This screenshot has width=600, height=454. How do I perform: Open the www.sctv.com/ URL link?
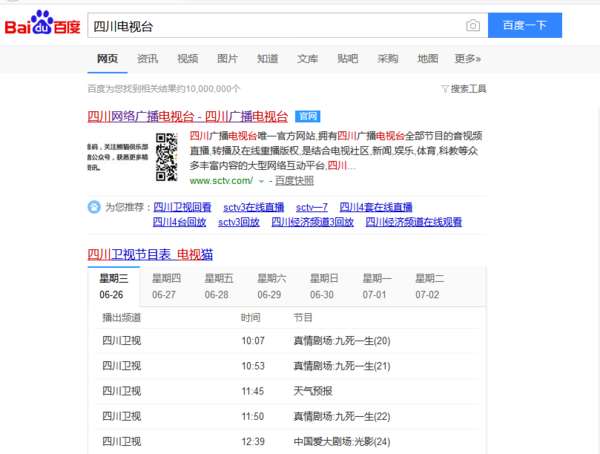point(221,181)
